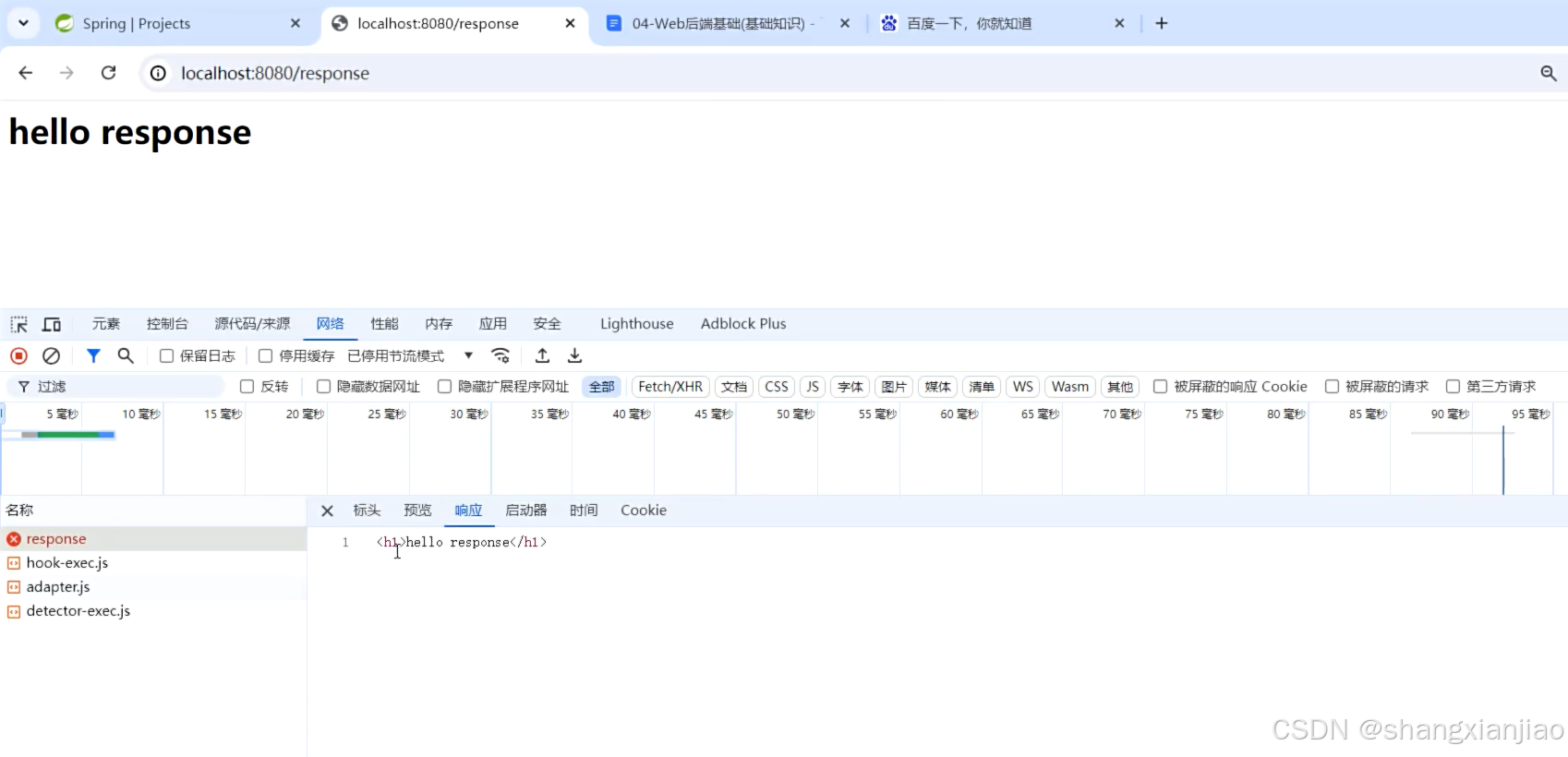The height and width of the screenshot is (757, 1568).
Task: Open the 性能 panel
Action: pyautogui.click(x=384, y=324)
